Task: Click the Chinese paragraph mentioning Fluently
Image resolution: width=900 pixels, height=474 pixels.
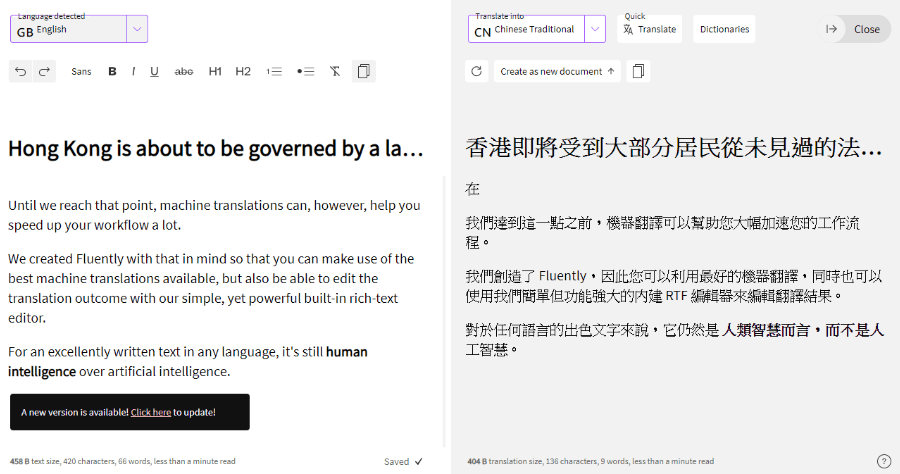Action: [x=674, y=286]
